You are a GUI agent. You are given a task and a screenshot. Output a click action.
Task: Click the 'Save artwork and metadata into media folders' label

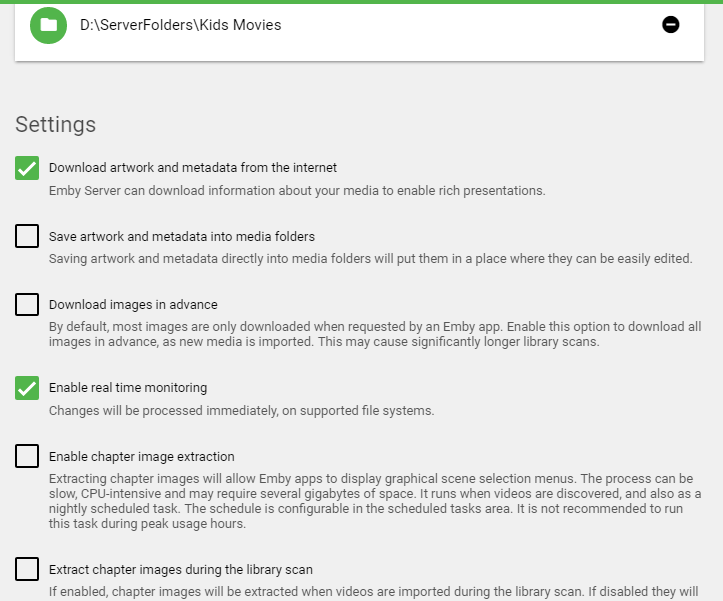(x=182, y=237)
